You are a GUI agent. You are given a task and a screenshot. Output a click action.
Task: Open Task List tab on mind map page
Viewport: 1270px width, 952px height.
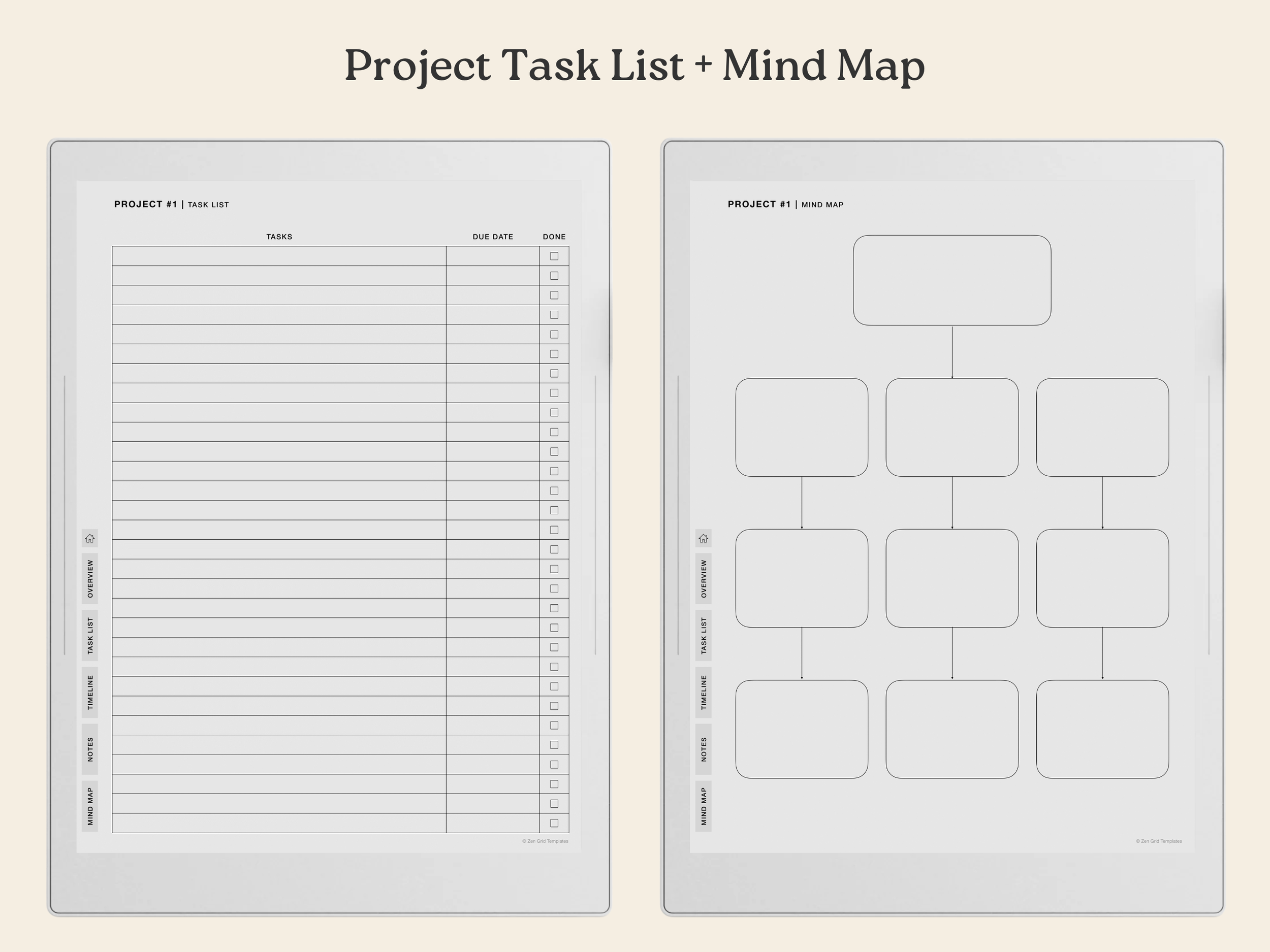[x=703, y=635]
